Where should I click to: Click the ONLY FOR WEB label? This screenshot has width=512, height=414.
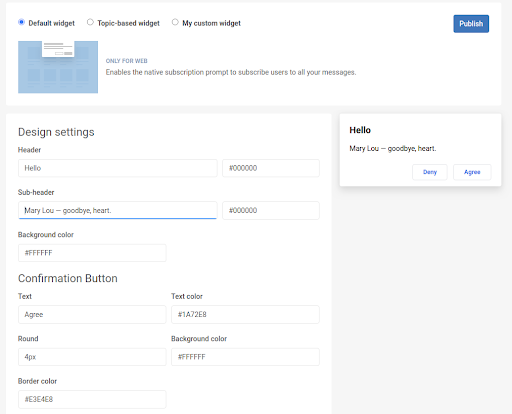127,61
